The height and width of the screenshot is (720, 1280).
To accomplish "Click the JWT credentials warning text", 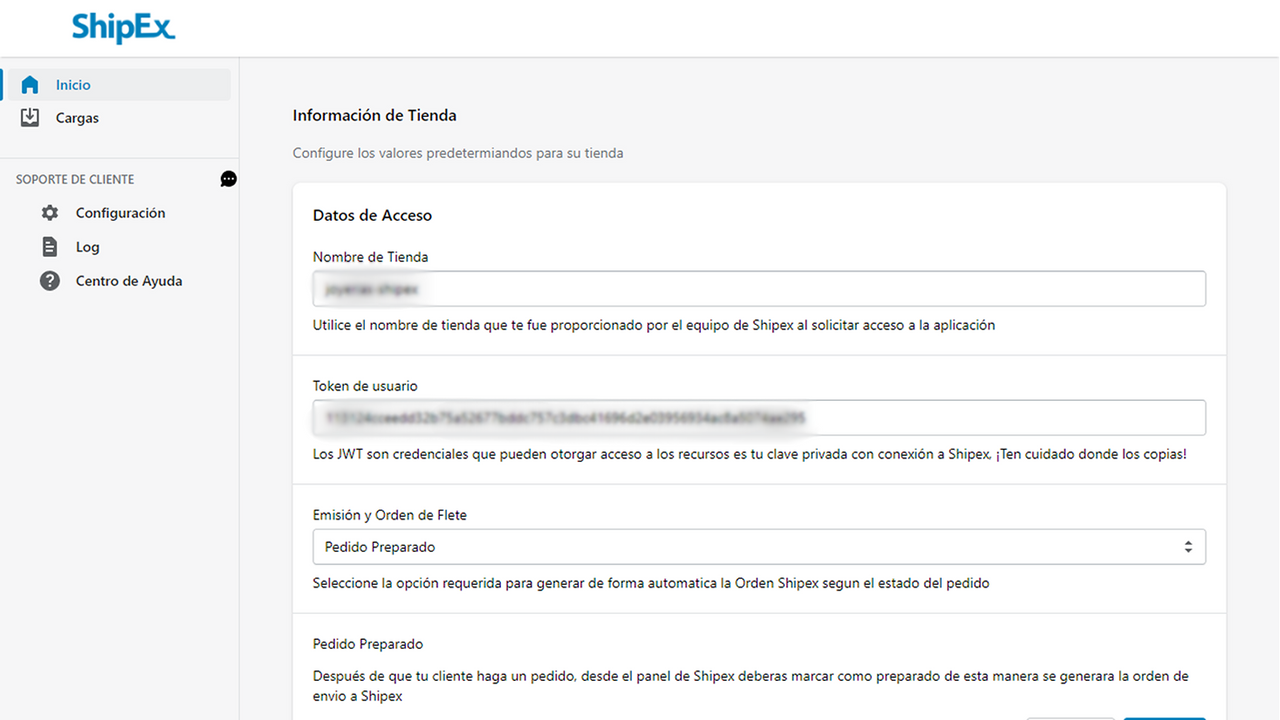I will (x=750, y=454).
